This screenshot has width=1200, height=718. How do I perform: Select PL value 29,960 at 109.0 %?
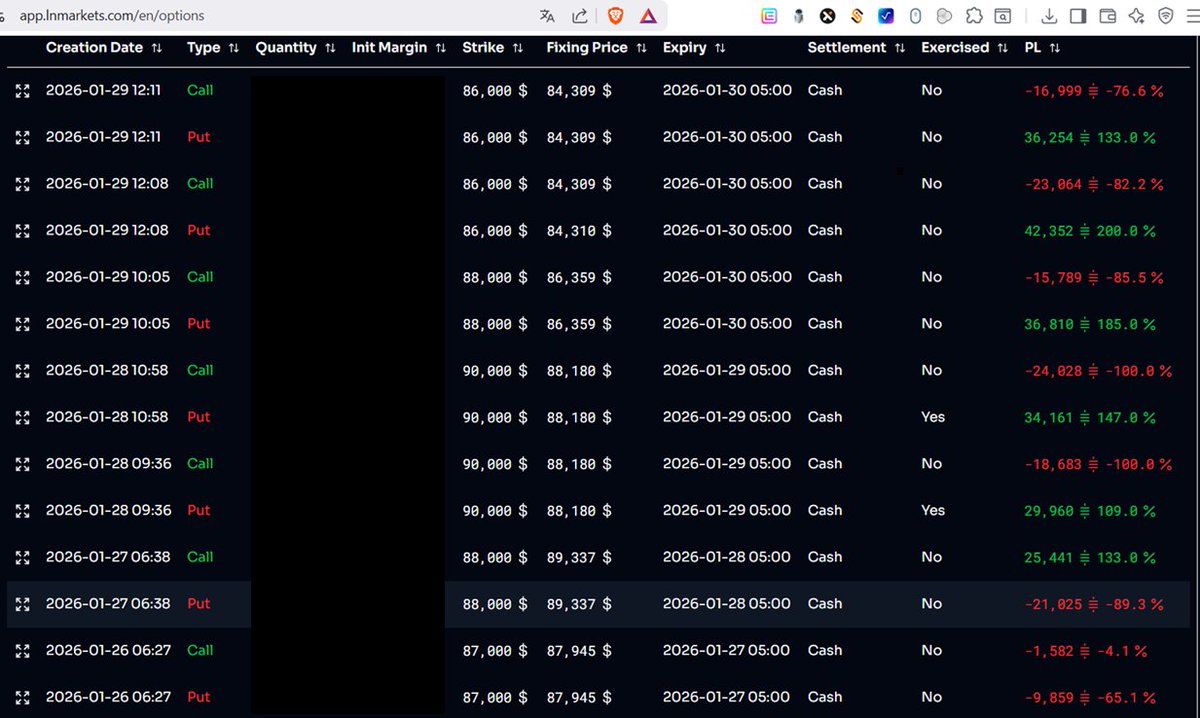(x=1090, y=511)
